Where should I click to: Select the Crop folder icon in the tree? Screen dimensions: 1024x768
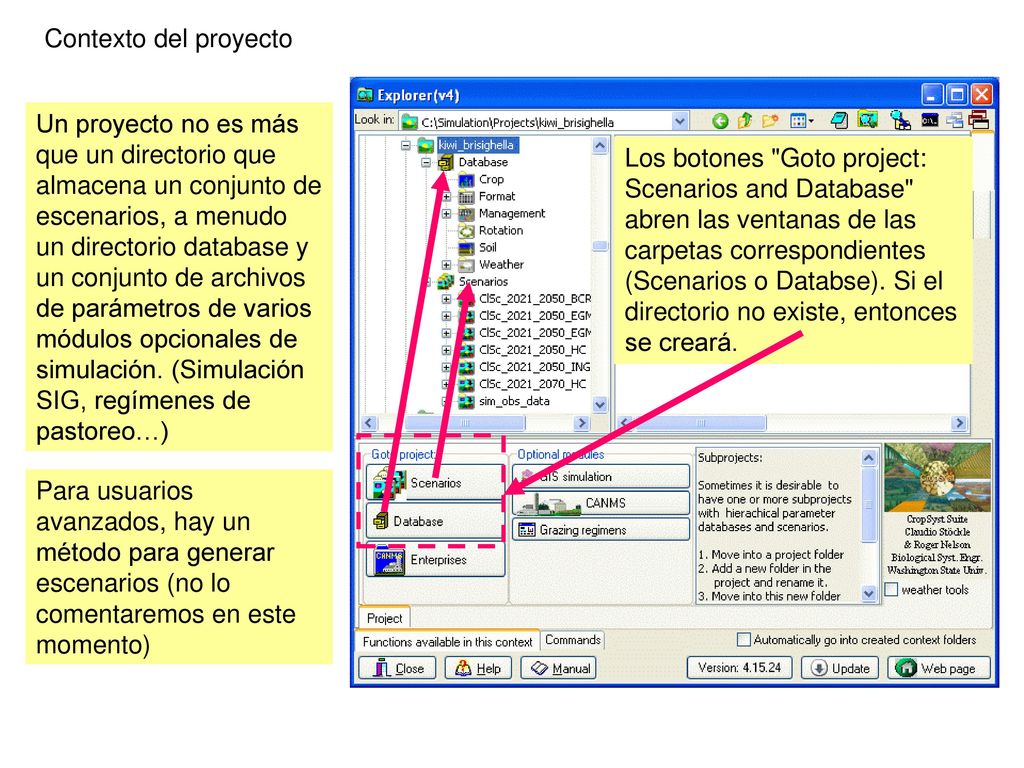(466, 180)
